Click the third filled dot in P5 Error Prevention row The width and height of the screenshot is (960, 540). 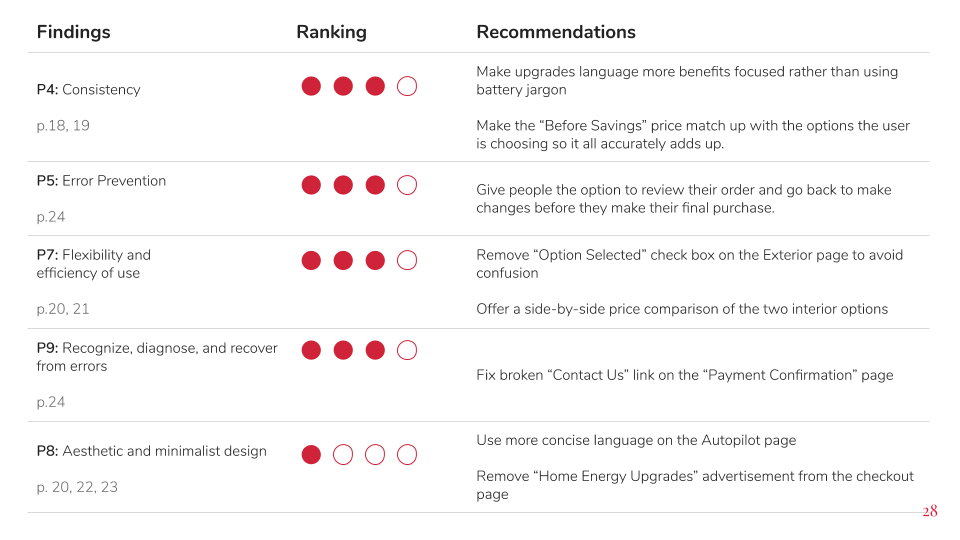375,185
